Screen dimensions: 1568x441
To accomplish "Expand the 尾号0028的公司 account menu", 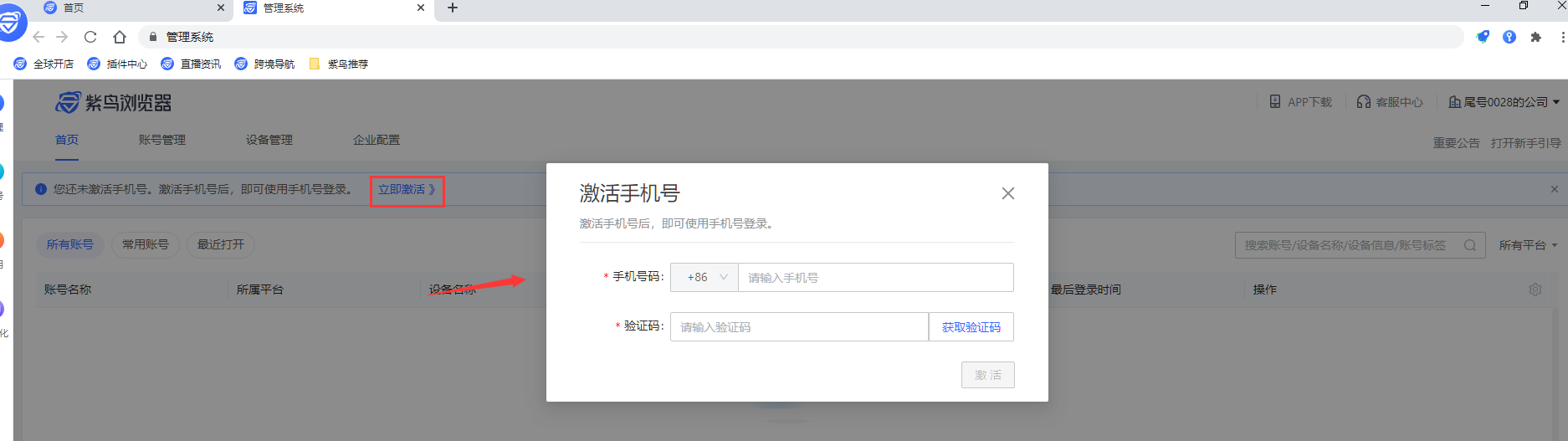I will click(x=1504, y=102).
